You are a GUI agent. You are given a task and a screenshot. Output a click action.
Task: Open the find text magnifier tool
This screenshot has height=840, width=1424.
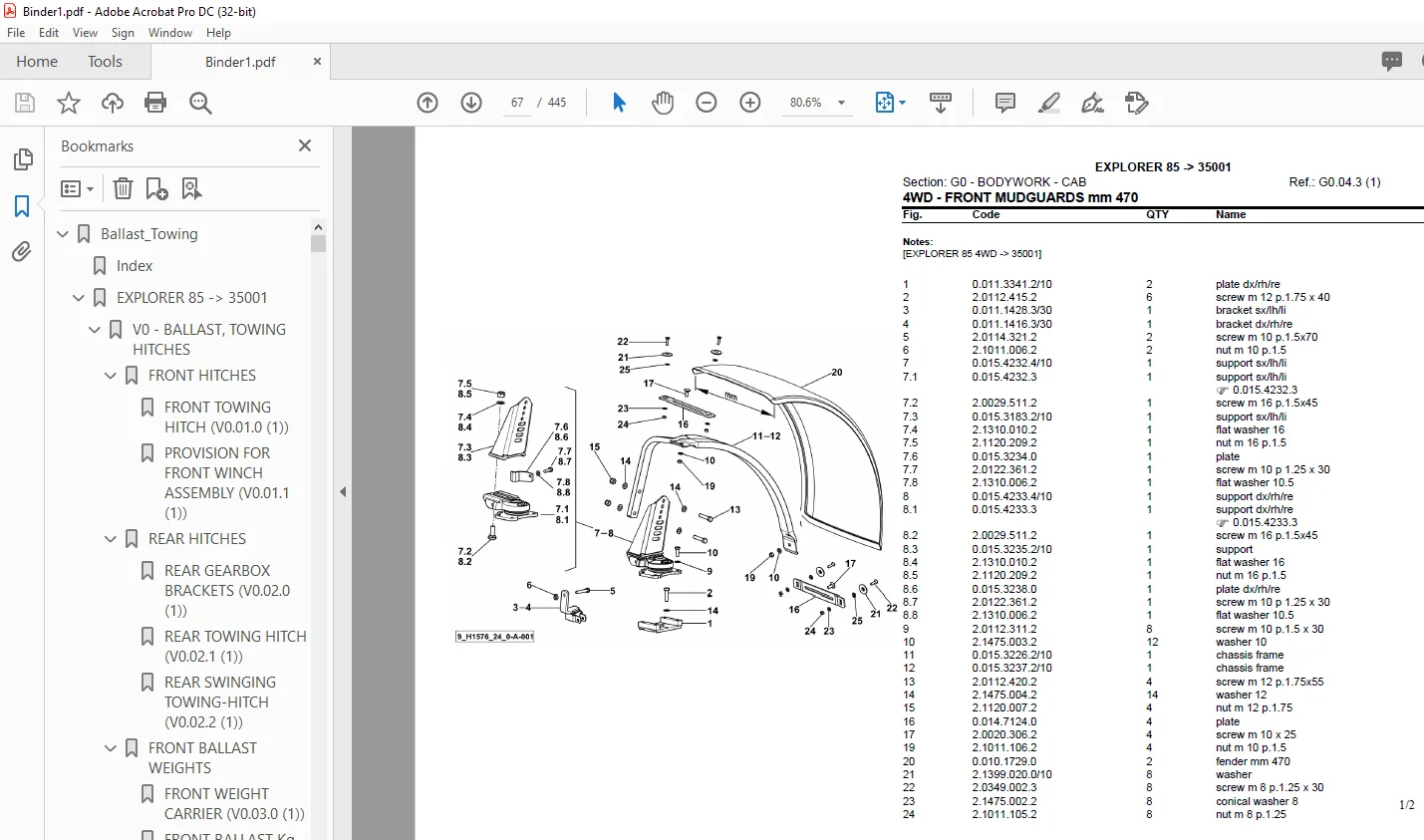[200, 103]
